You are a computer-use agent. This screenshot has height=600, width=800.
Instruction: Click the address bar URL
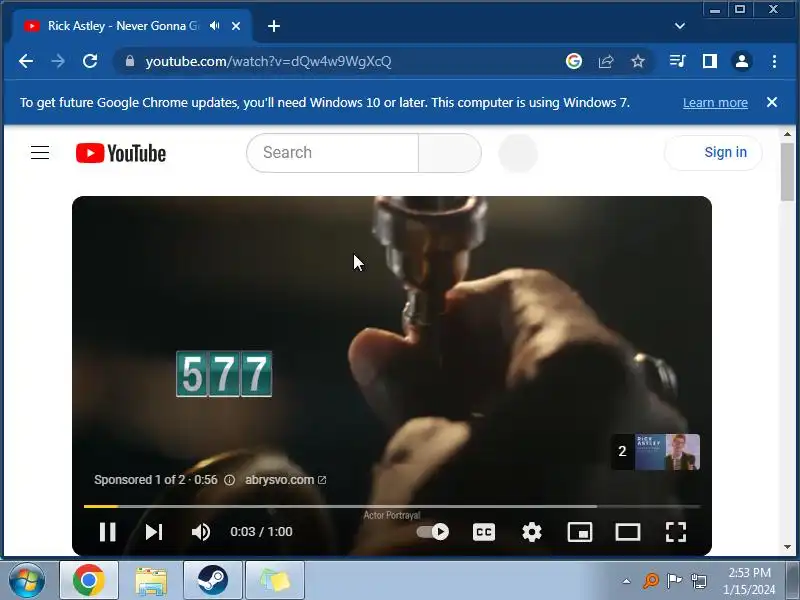(268, 61)
